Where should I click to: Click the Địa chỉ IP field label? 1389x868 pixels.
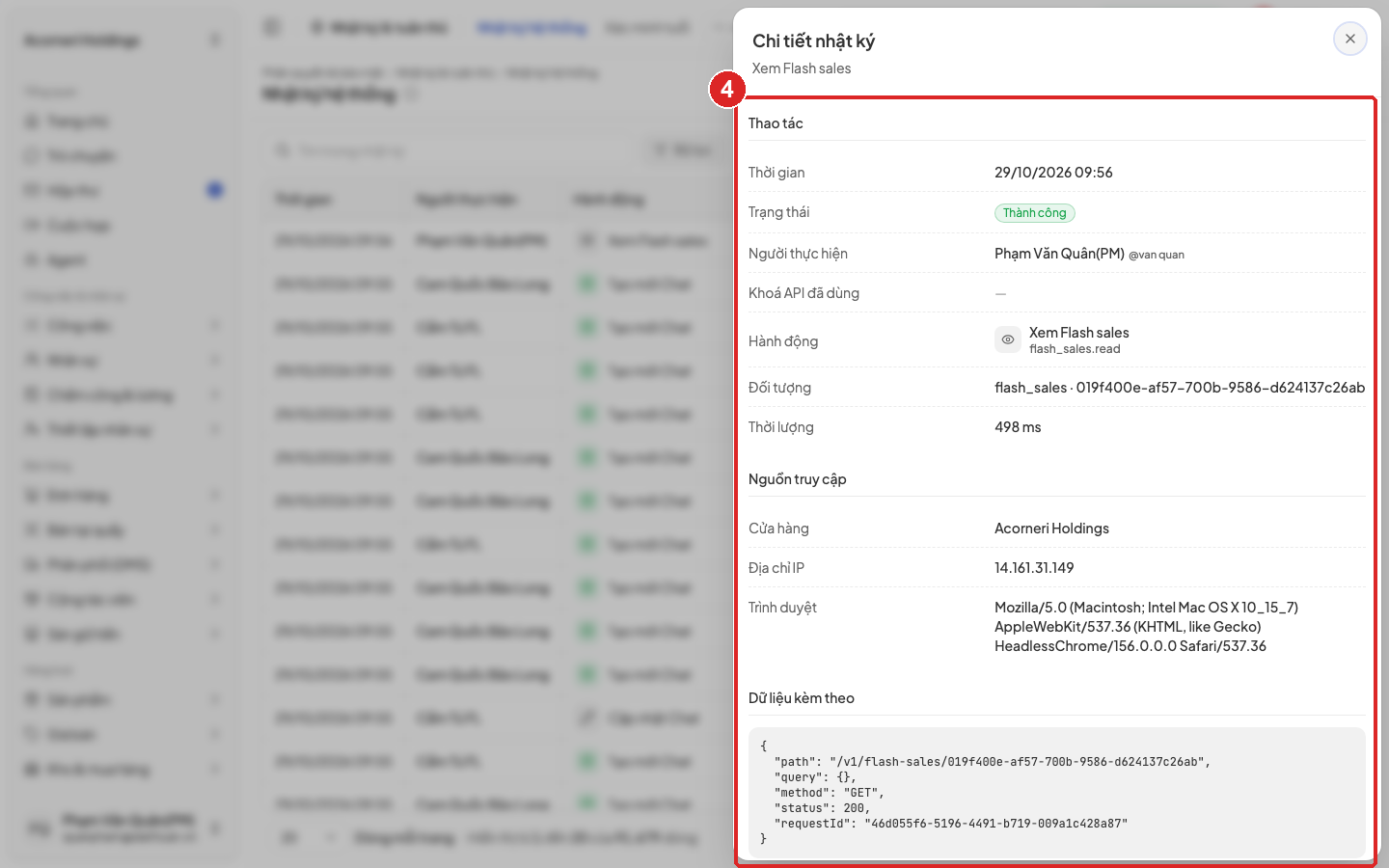pyautogui.click(x=776, y=568)
